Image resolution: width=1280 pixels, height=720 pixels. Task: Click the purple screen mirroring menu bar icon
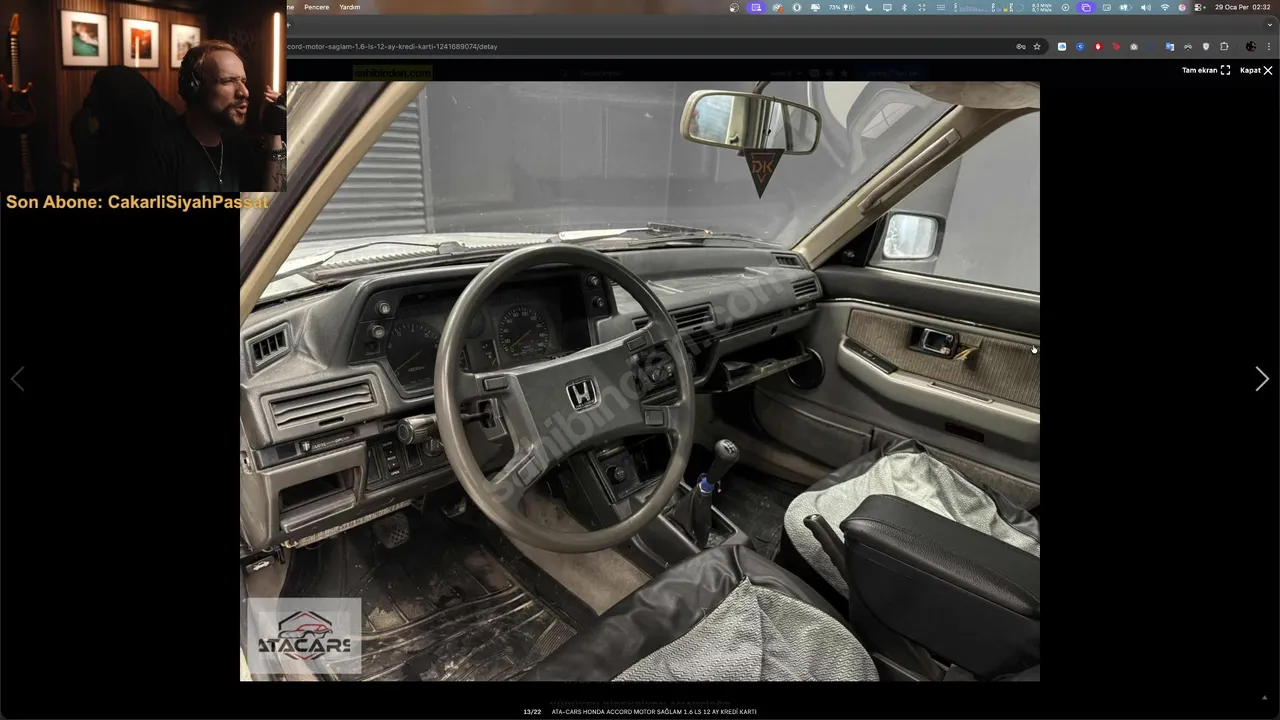[1086, 7]
